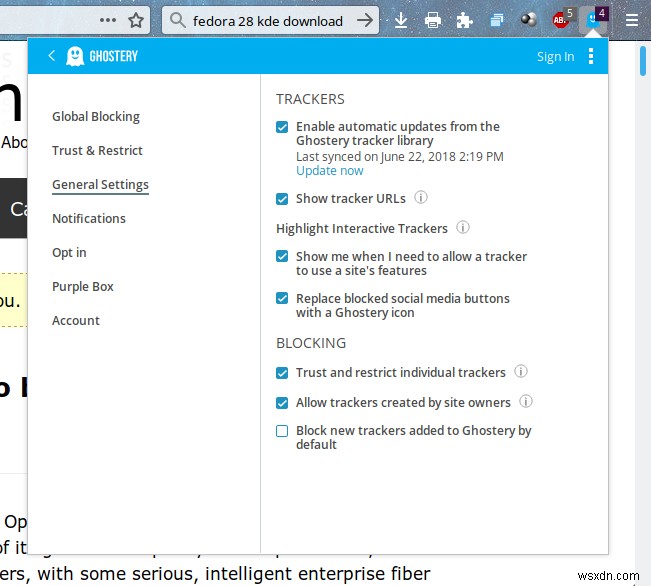Toggle the Show tracker URLs checkbox
Screen dimensions: 651x586
[282, 199]
